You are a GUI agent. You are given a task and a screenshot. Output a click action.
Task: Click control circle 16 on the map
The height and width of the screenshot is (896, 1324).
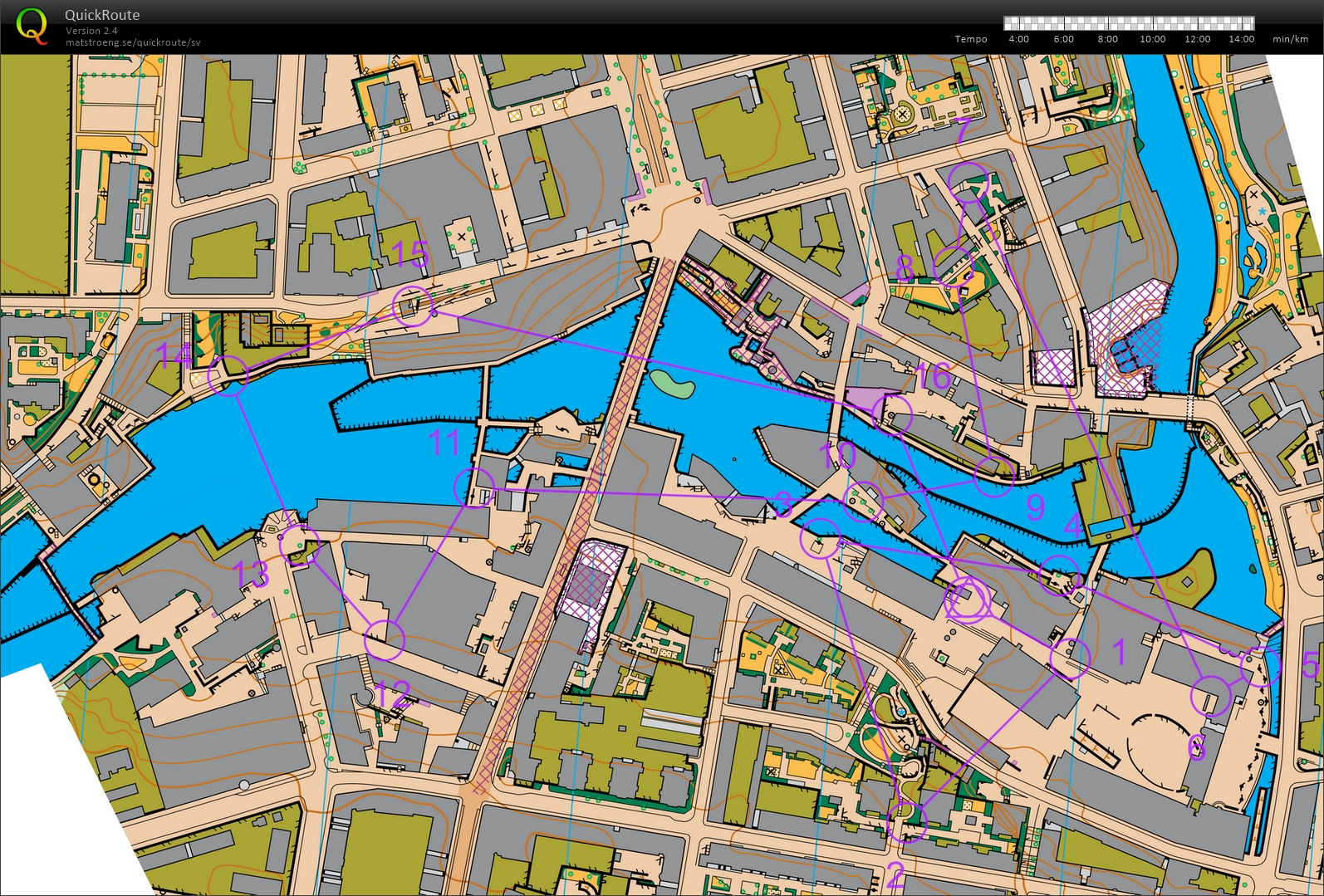pyautogui.click(x=892, y=414)
